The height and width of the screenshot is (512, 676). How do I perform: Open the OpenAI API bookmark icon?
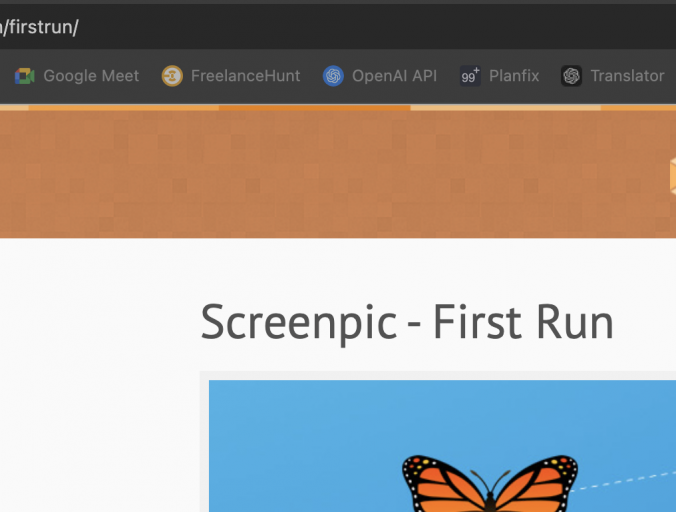click(x=333, y=76)
